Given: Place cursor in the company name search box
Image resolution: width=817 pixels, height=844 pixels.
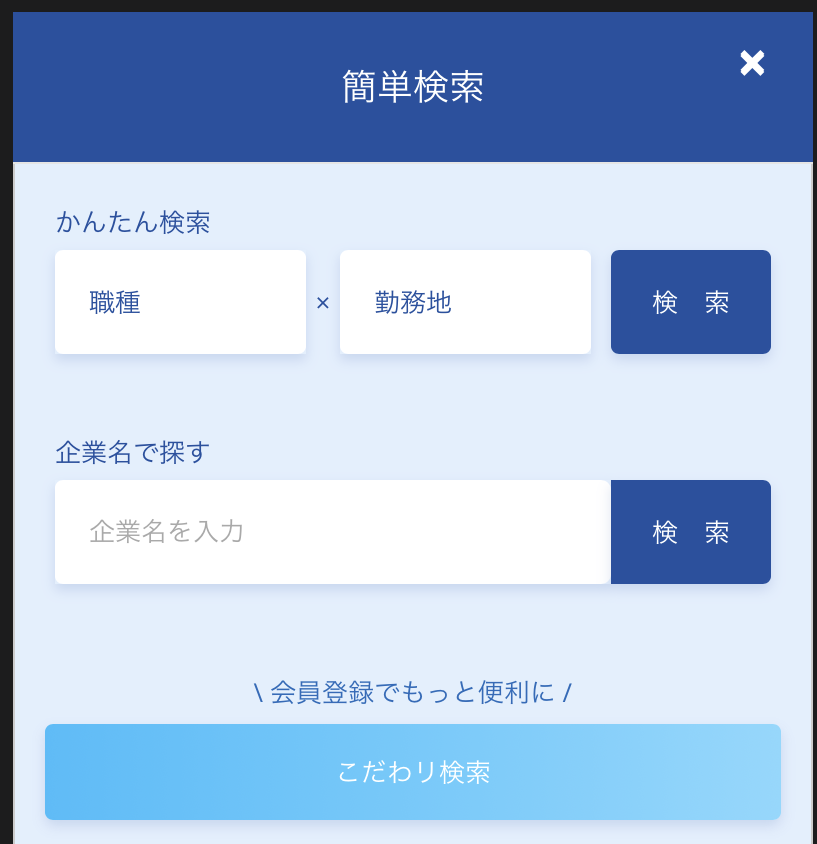Looking at the screenshot, I should click(x=332, y=532).
